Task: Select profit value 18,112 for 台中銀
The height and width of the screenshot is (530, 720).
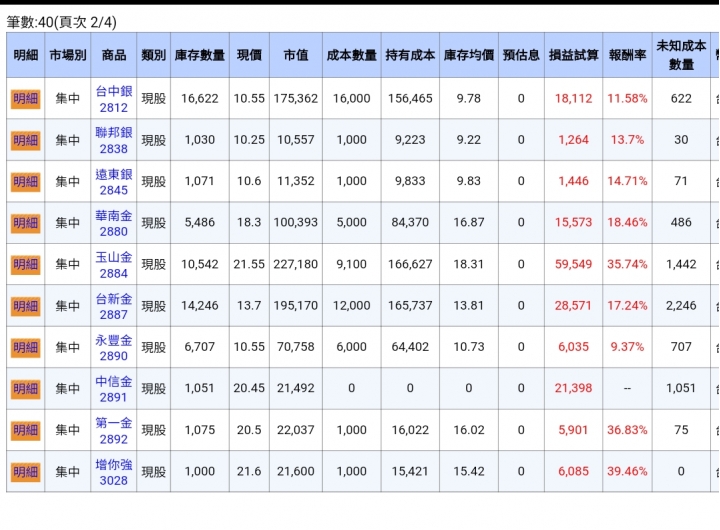Action: (x=574, y=99)
